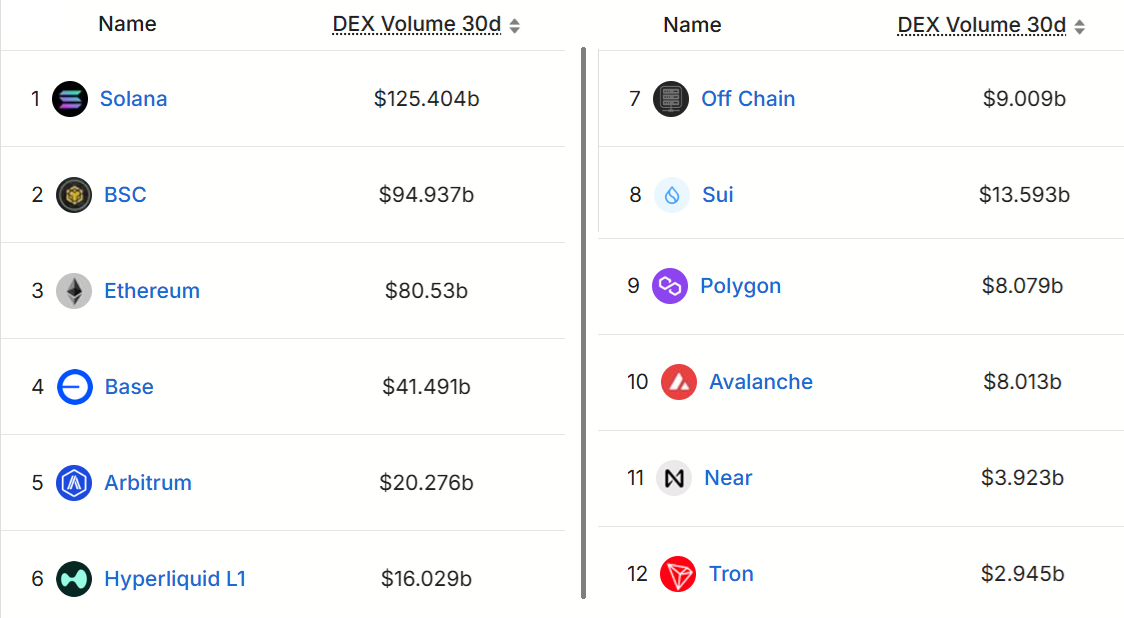Sort right table by DEX Volume 30d
The image size is (1124, 618).
click(980, 23)
